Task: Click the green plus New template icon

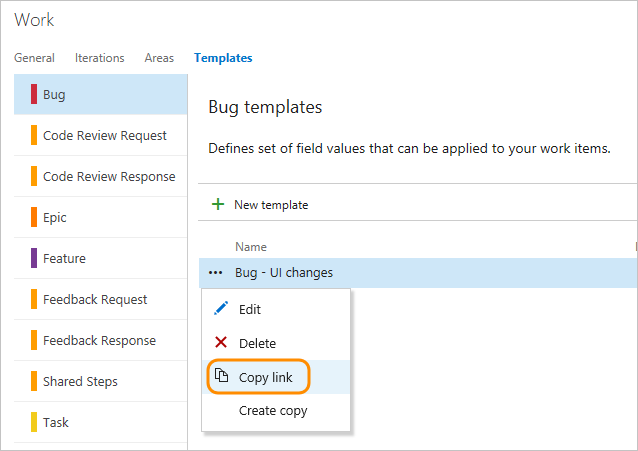Action: coord(217,204)
